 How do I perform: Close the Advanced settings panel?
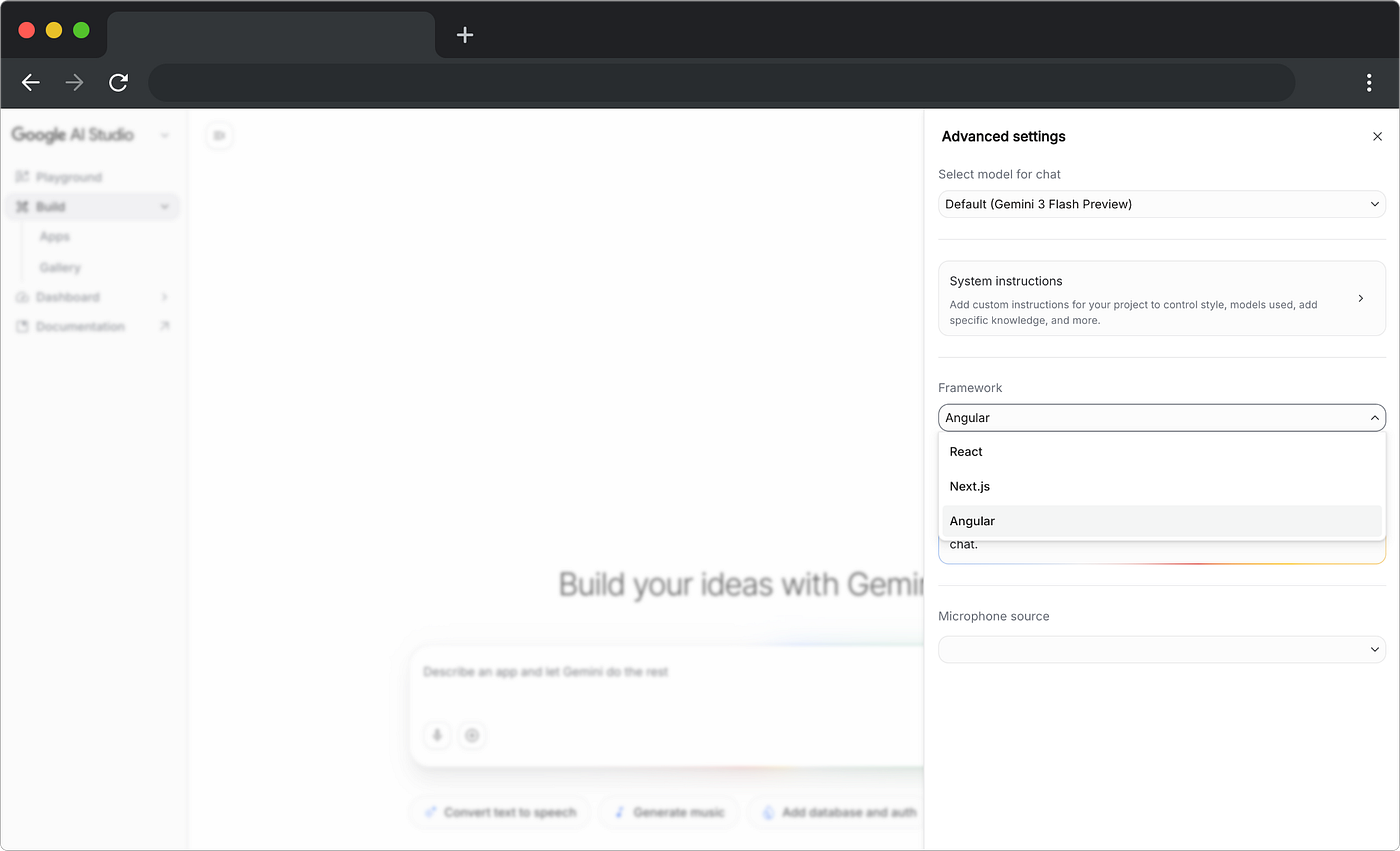[1377, 136]
